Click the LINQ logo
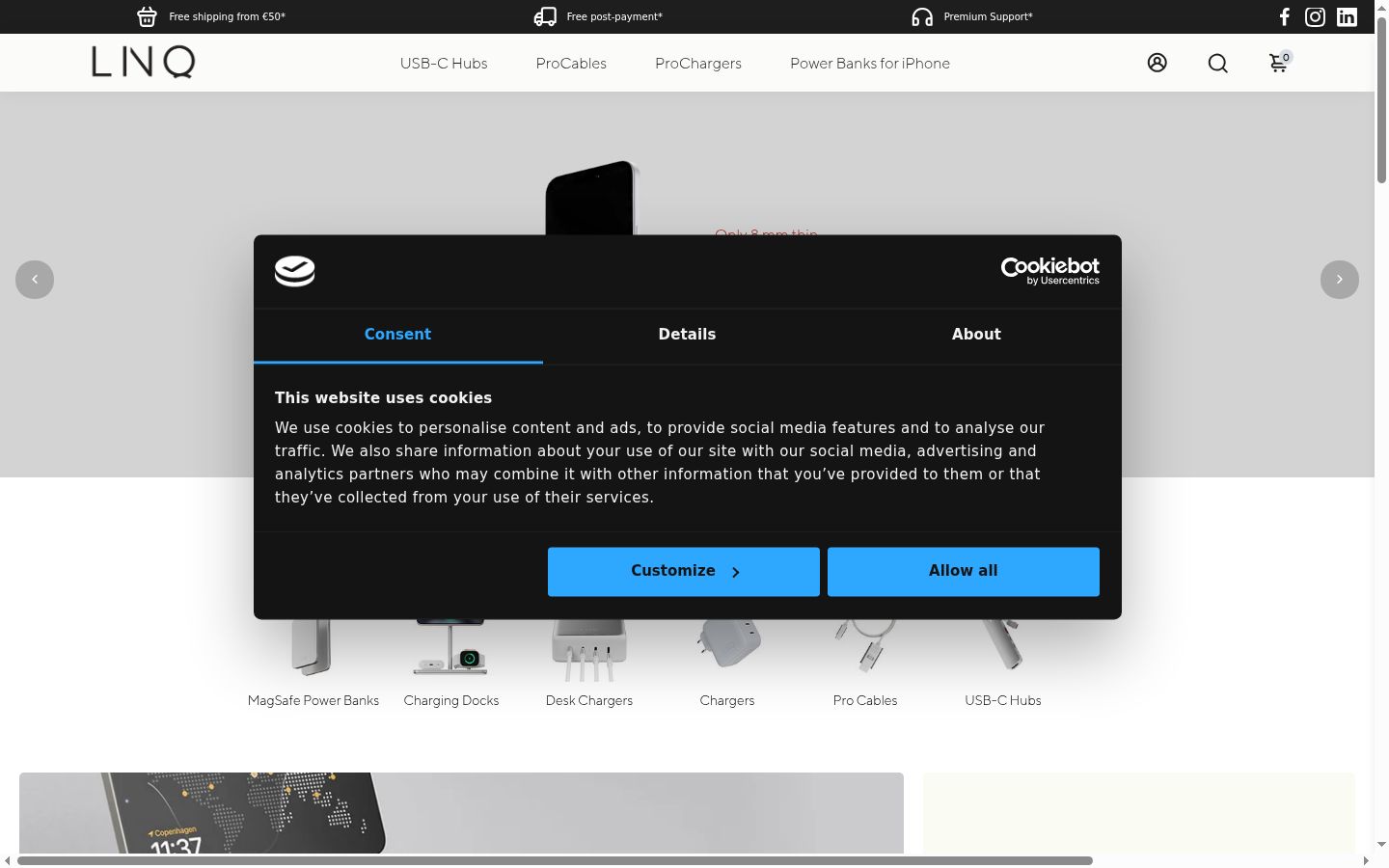1389x868 pixels. [x=144, y=62]
